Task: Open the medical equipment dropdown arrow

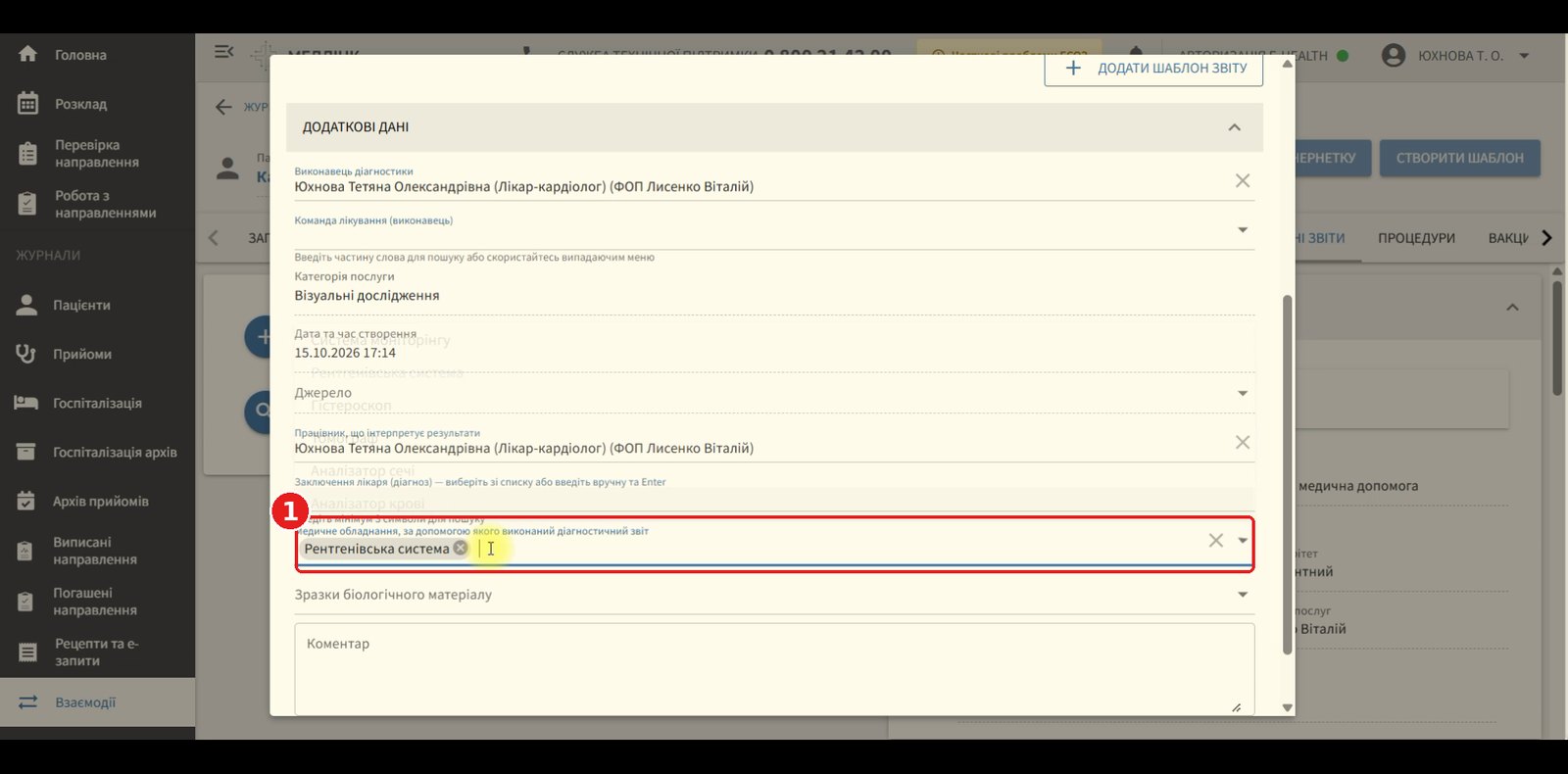Action: click(1243, 540)
